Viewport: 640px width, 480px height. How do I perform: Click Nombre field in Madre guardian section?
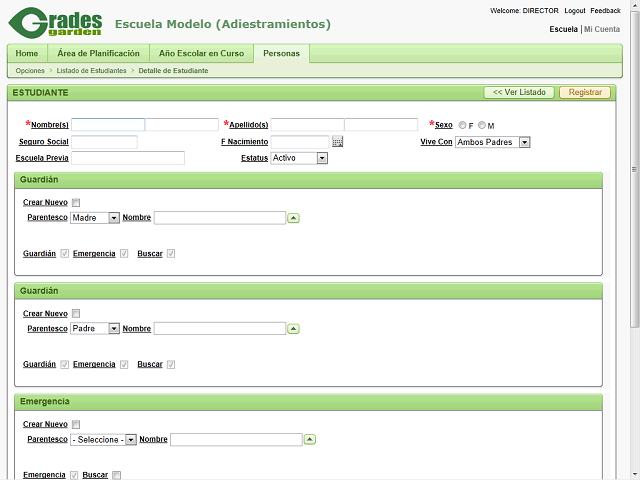point(220,218)
